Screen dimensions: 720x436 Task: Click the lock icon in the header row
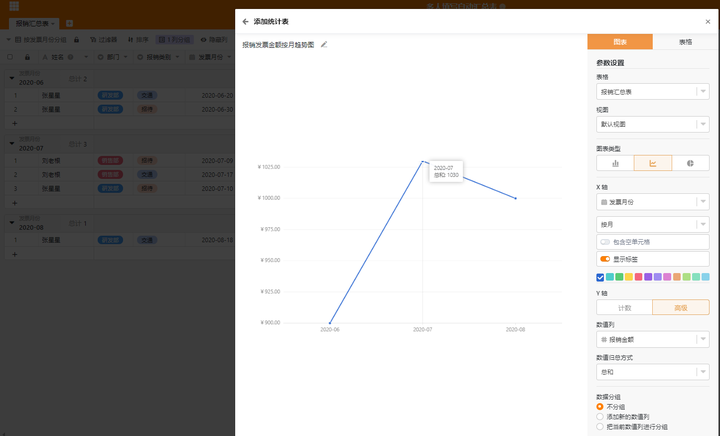(27, 57)
